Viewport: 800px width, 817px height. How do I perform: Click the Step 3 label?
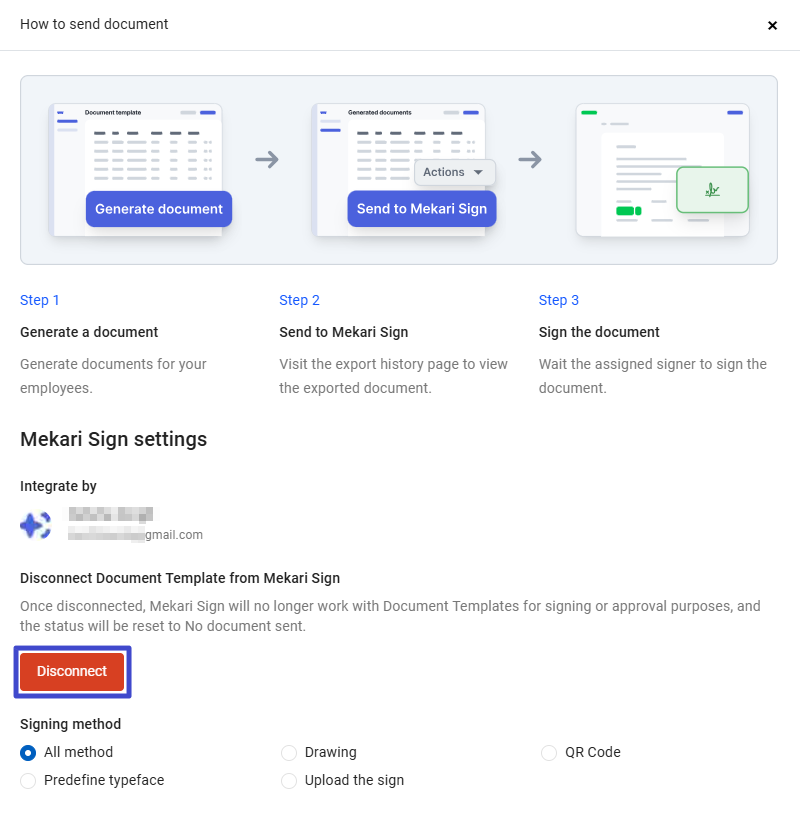click(559, 300)
